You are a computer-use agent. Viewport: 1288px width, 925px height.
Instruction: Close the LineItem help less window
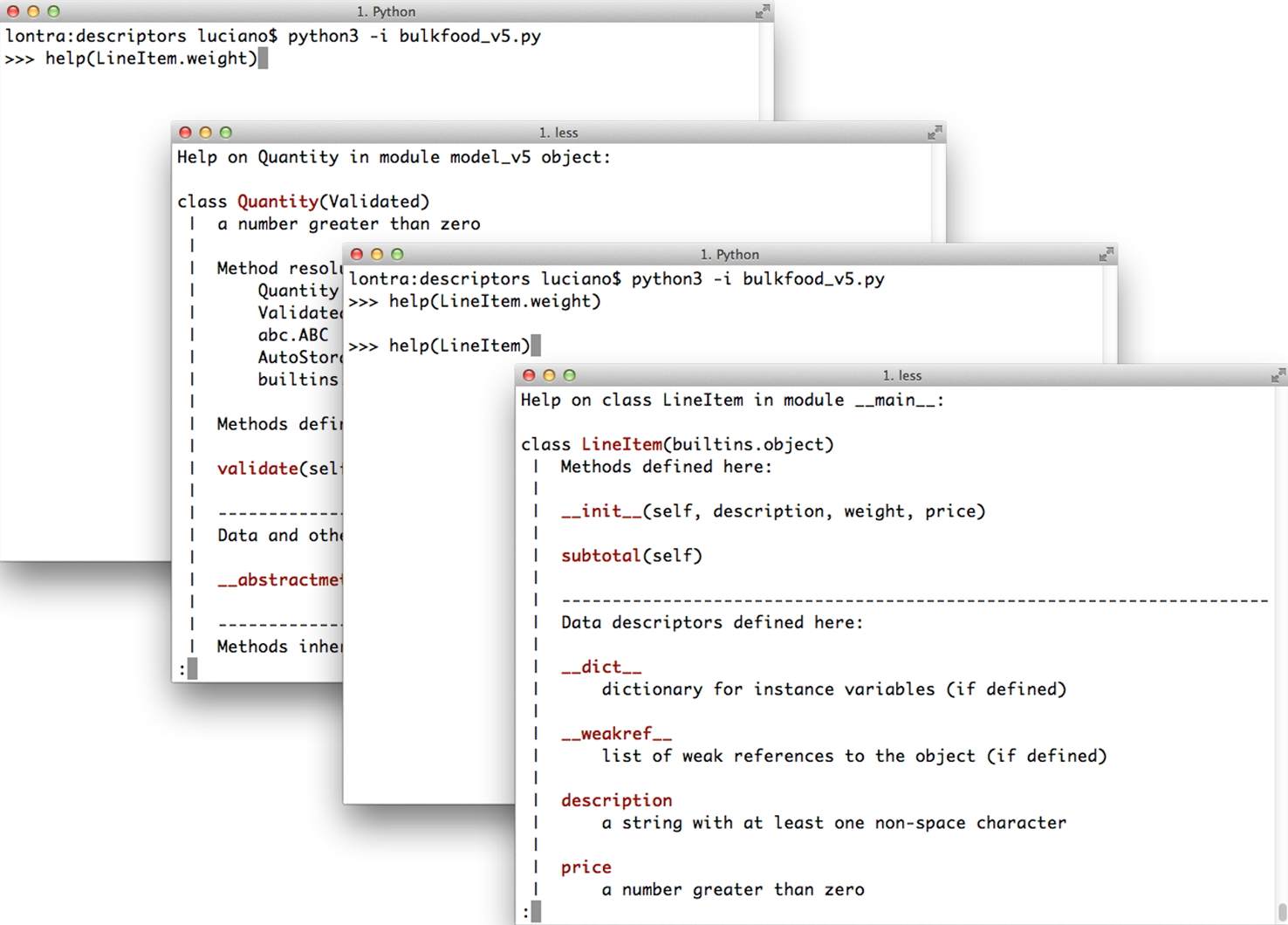pos(529,375)
